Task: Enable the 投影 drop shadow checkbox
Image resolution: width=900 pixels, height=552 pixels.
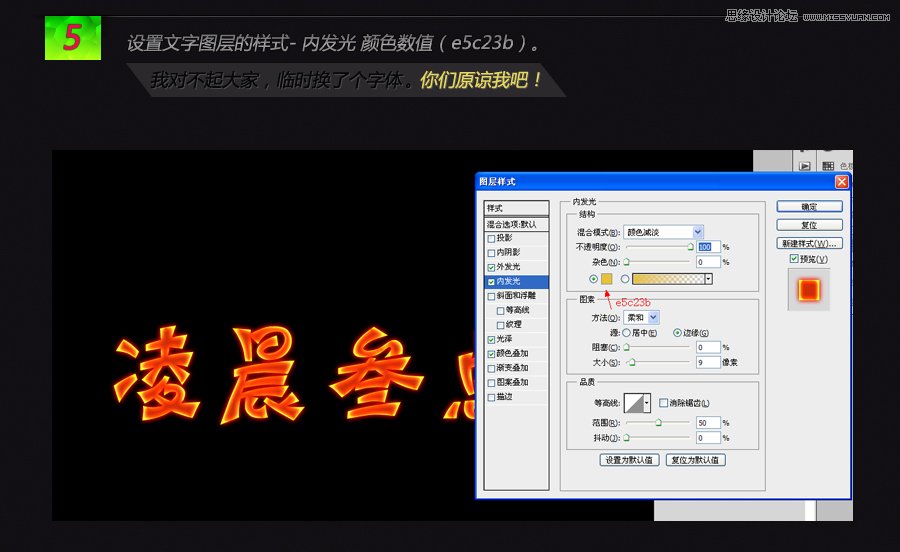Action: click(491, 239)
